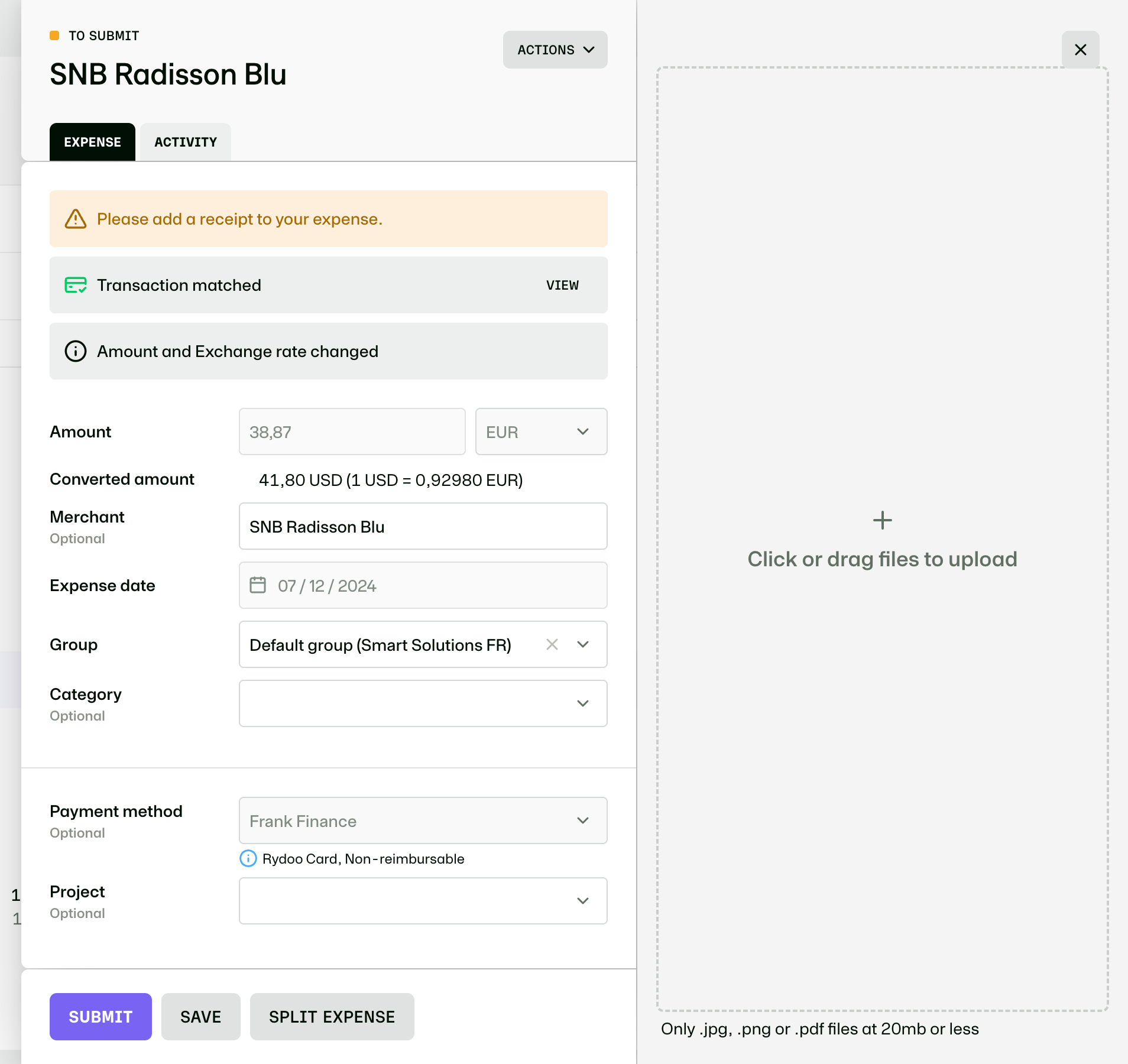This screenshot has width=1128, height=1064.
Task: Expand the Group dropdown chevron
Action: tap(583, 644)
